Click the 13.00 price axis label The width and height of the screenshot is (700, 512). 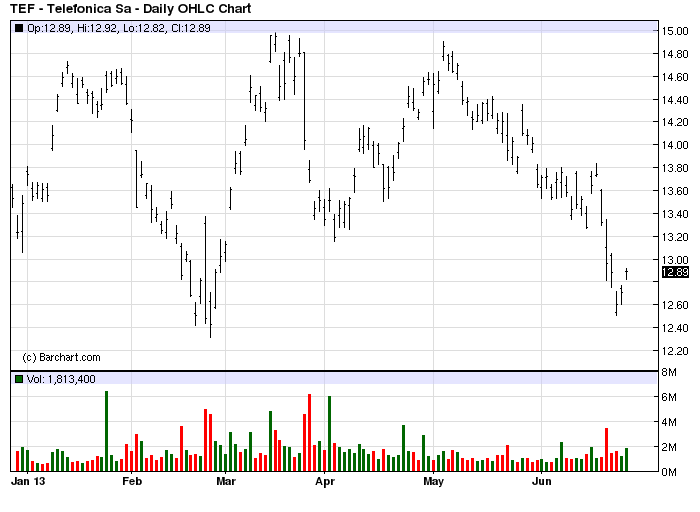point(675,260)
